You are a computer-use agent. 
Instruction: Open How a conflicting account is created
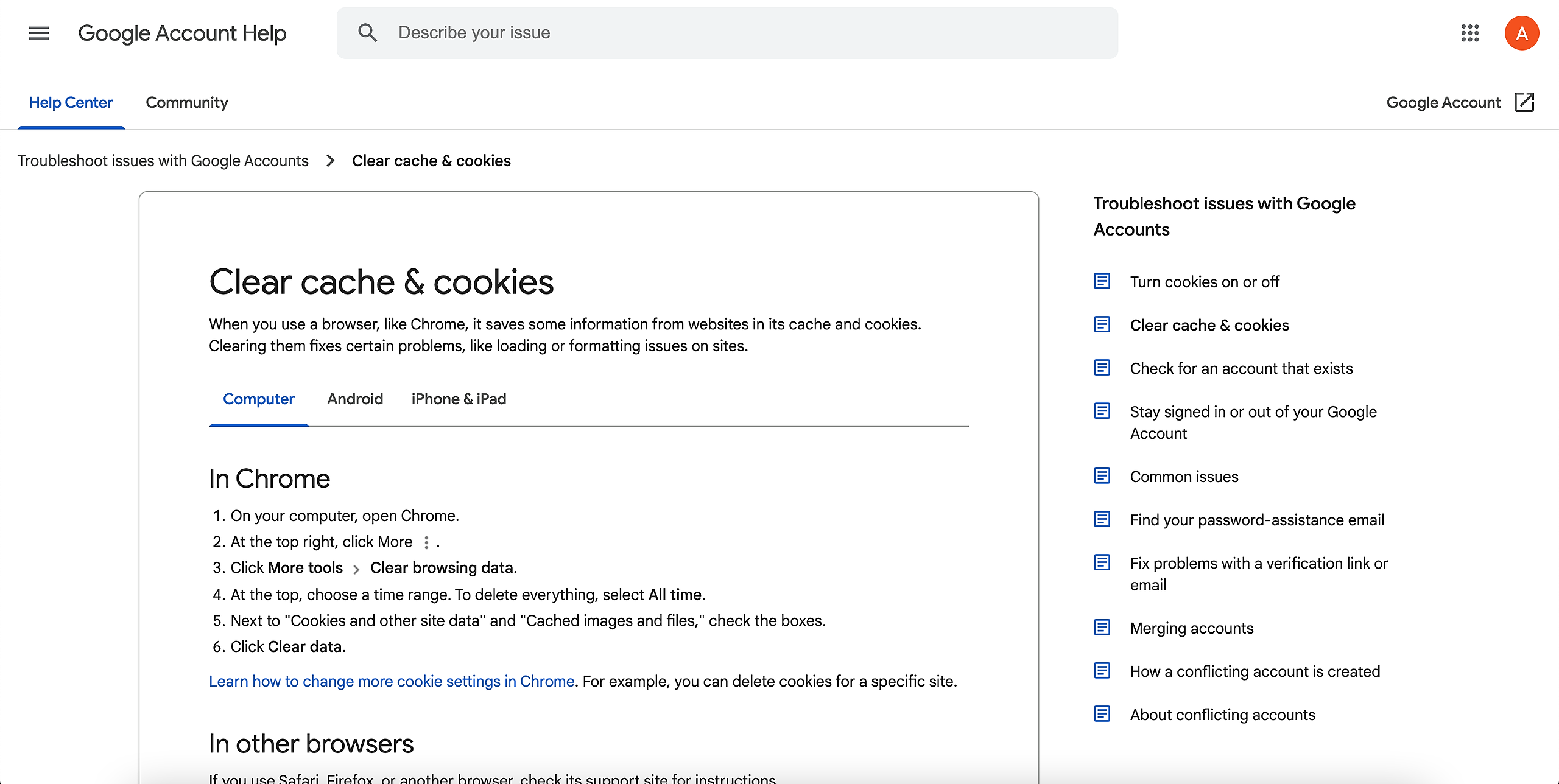[1255, 671]
